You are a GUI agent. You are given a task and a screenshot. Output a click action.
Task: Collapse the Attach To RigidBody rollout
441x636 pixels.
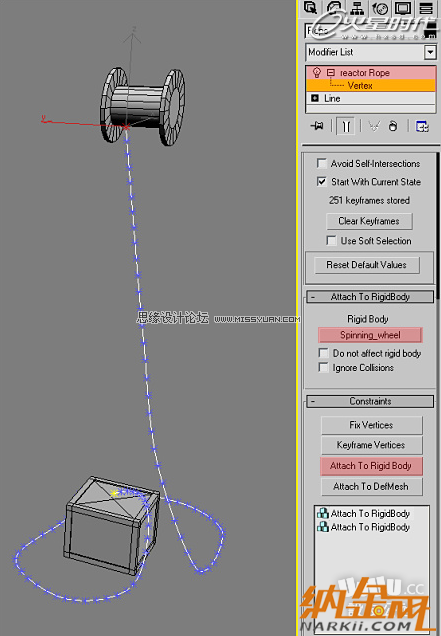pyautogui.click(x=370, y=297)
